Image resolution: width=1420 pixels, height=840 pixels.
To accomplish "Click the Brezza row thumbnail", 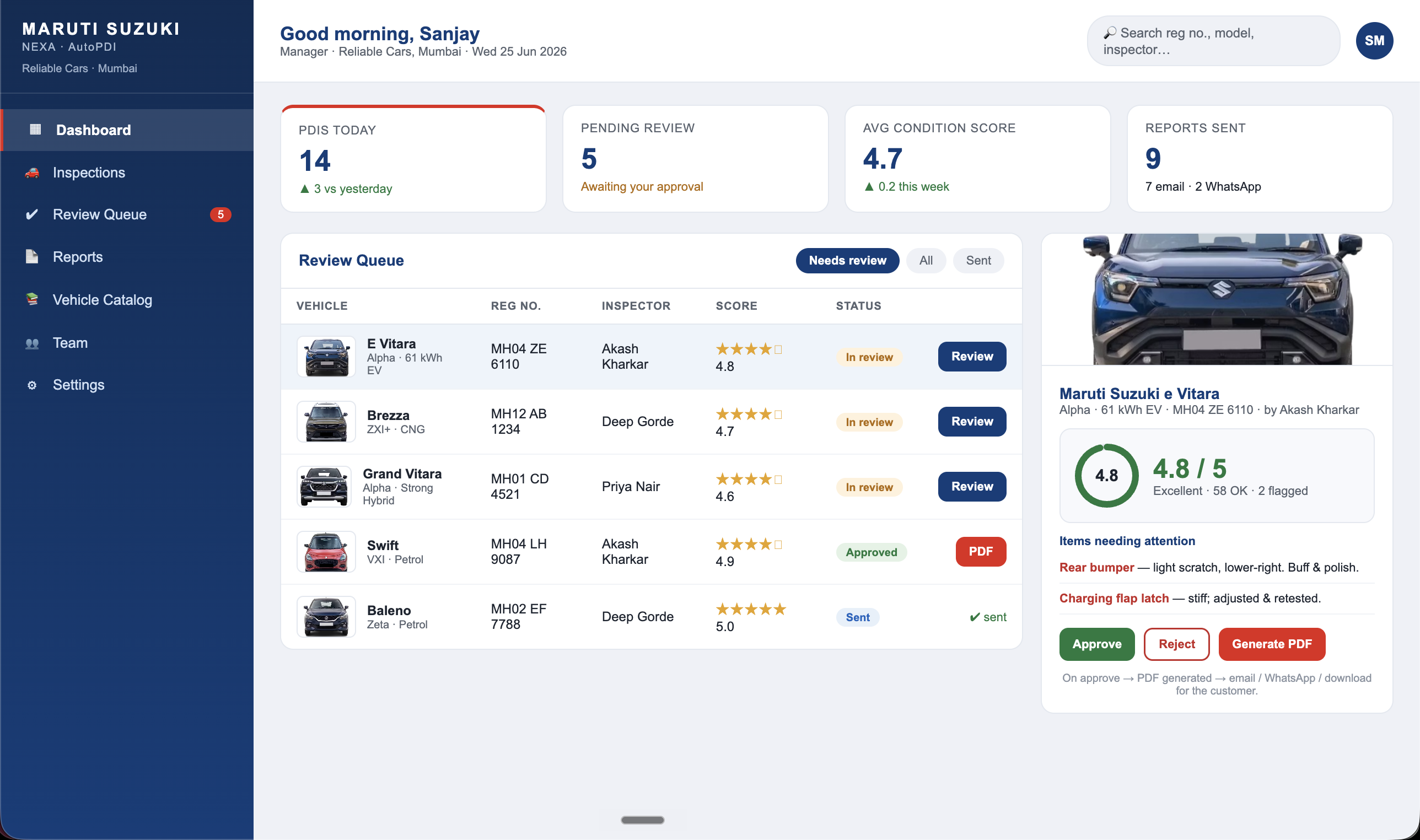I will pos(326,422).
